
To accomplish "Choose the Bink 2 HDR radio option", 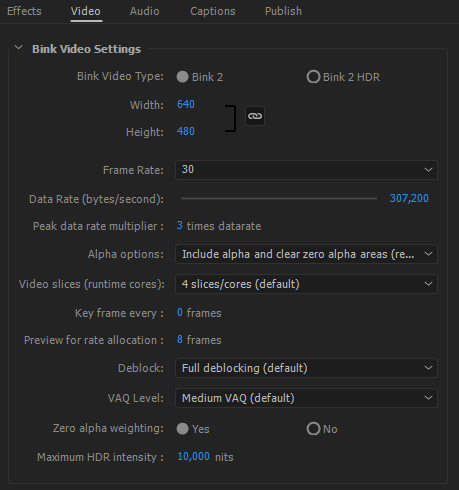I will coord(313,77).
